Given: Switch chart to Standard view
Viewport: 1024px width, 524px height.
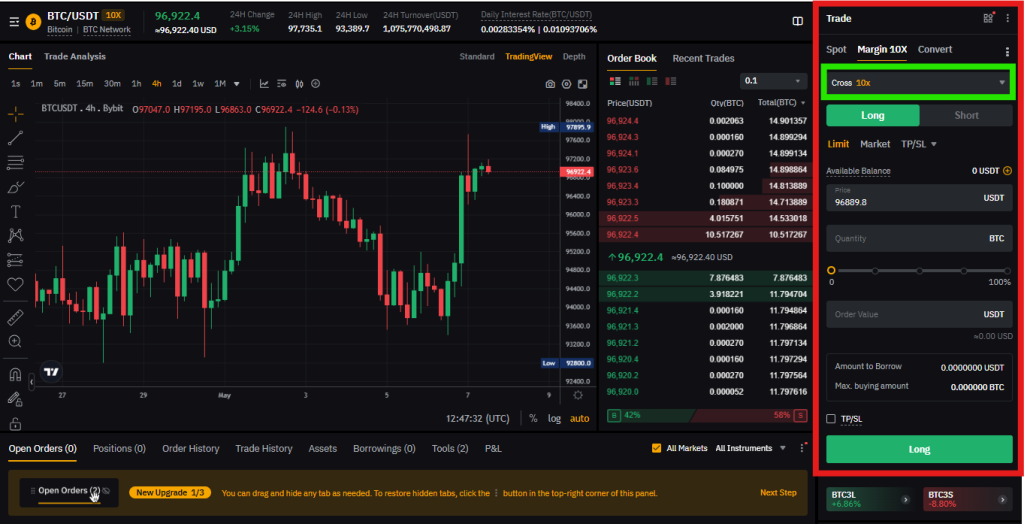Looking at the screenshot, I should click(477, 57).
